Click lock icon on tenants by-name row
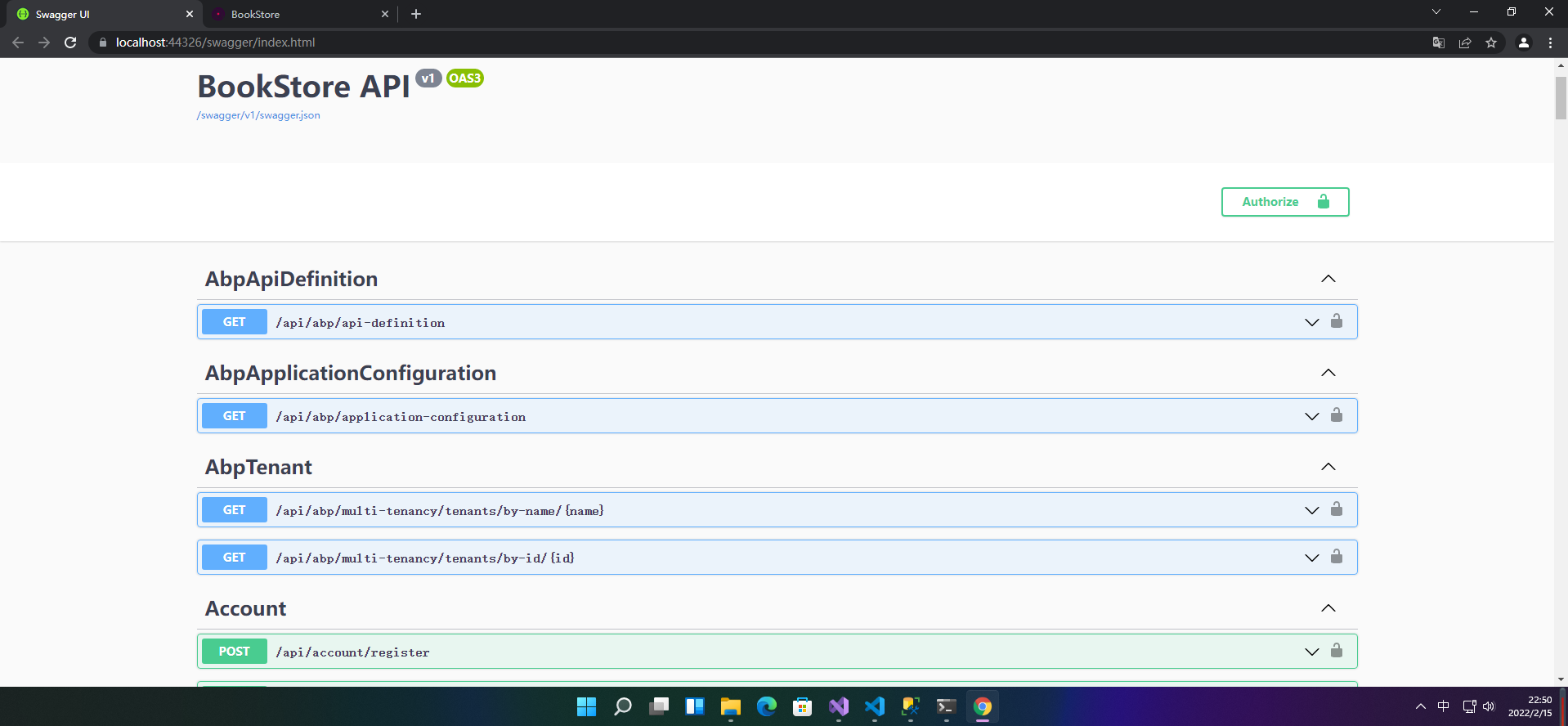Image resolution: width=1568 pixels, height=726 pixels. [1337, 509]
